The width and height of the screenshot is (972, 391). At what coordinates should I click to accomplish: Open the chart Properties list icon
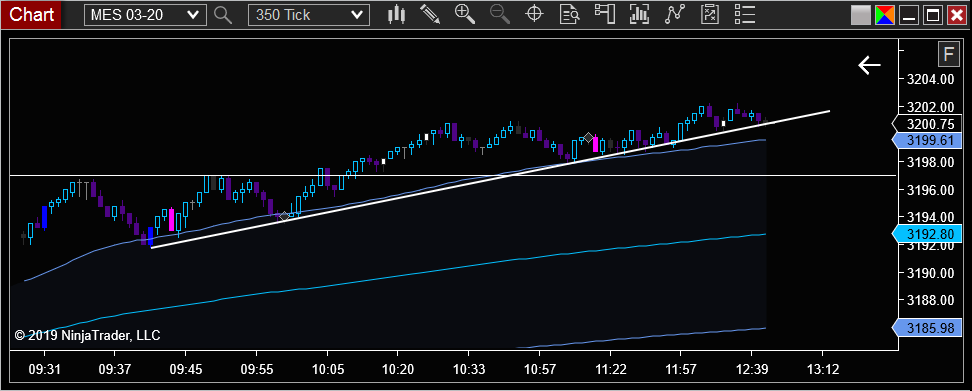point(745,15)
